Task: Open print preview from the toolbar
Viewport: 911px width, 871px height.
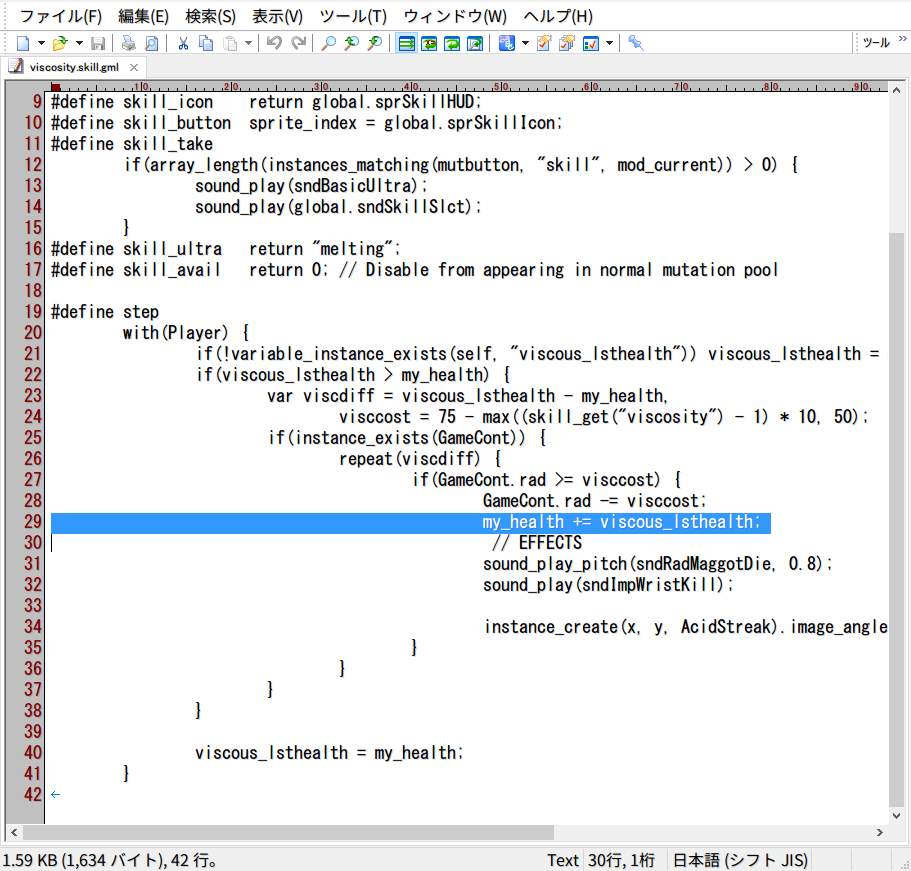Action: tap(151, 43)
